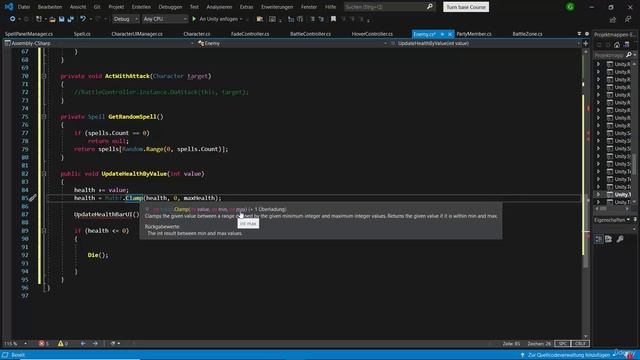Click Zur Quellcodeverwaltung hinzufügen in status bar
The height and width of the screenshot is (360, 640).
coord(569,355)
